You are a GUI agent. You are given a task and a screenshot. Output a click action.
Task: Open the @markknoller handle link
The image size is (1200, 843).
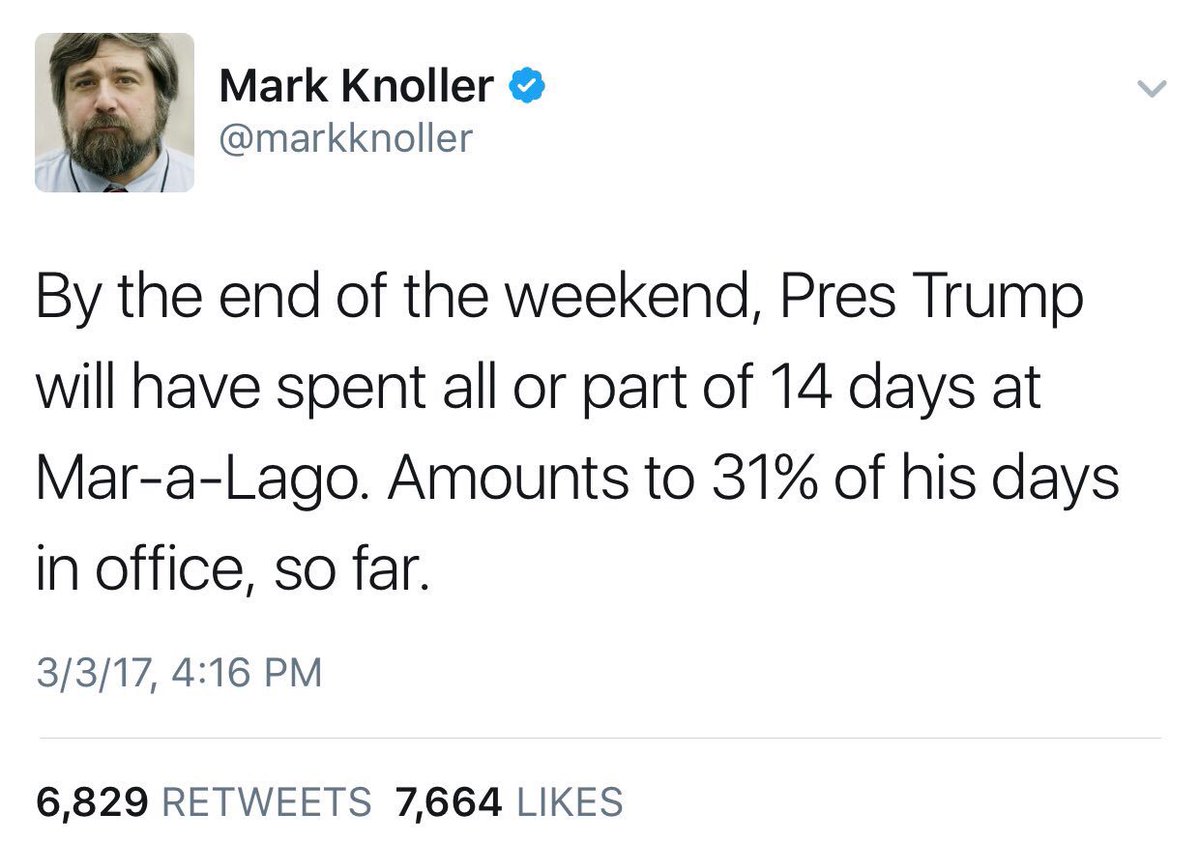tap(345, 138)
